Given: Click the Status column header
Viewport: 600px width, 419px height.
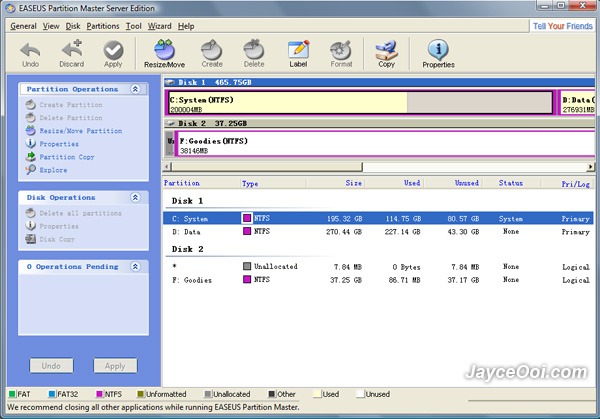Looking at the screenshot, I should 511,183.
